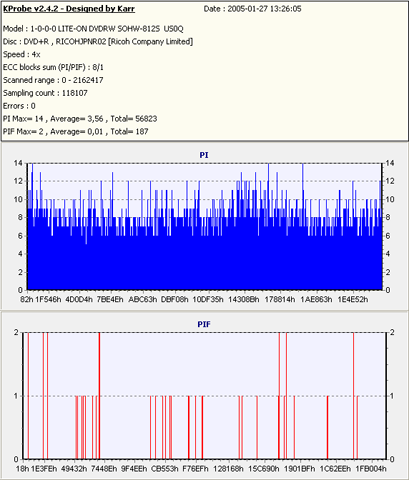This screenshot has height=480, width=409.
Task: Click the CB553h label on PIF axis
Action: [165, 469]
